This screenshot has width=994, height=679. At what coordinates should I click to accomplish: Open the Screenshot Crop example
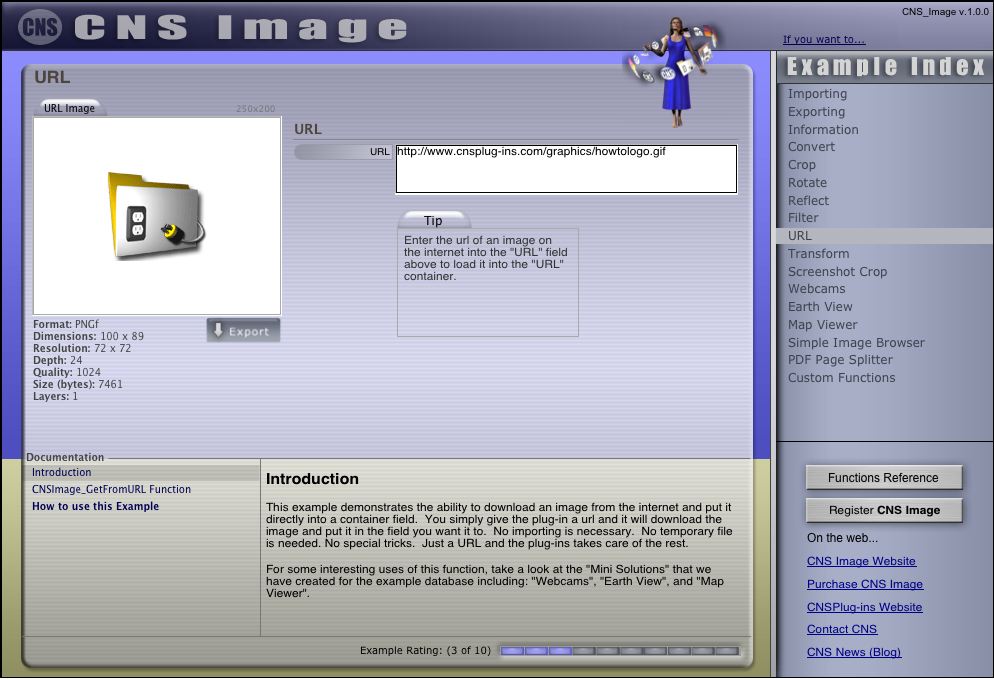coord(837,271)
